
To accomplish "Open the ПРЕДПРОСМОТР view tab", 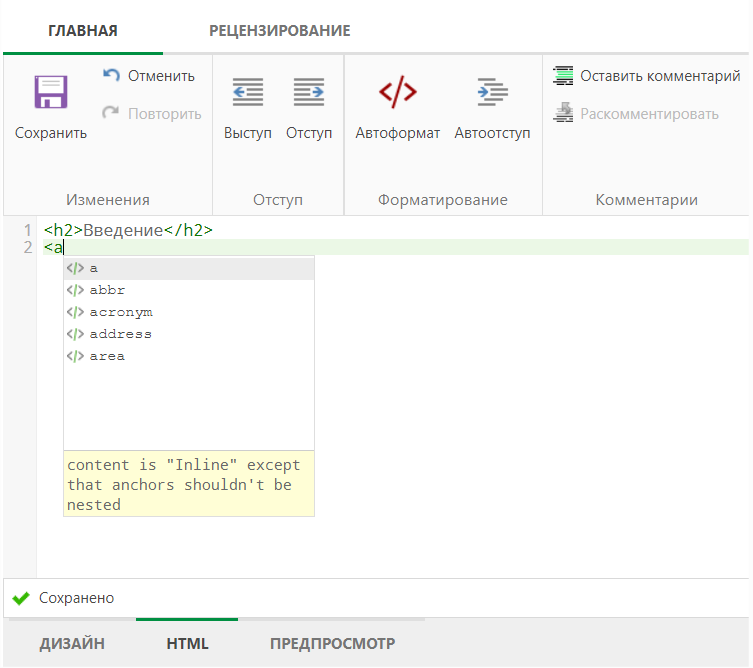I will pos(332,644).
